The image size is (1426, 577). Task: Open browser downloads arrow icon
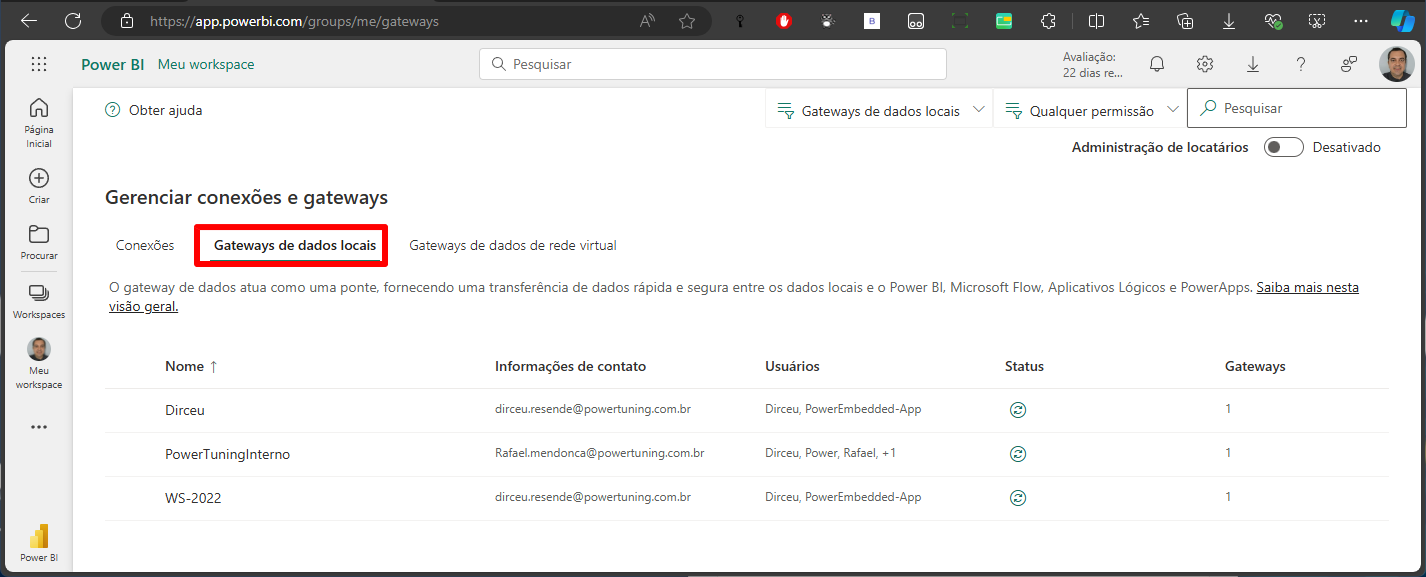pos(1229,21)
